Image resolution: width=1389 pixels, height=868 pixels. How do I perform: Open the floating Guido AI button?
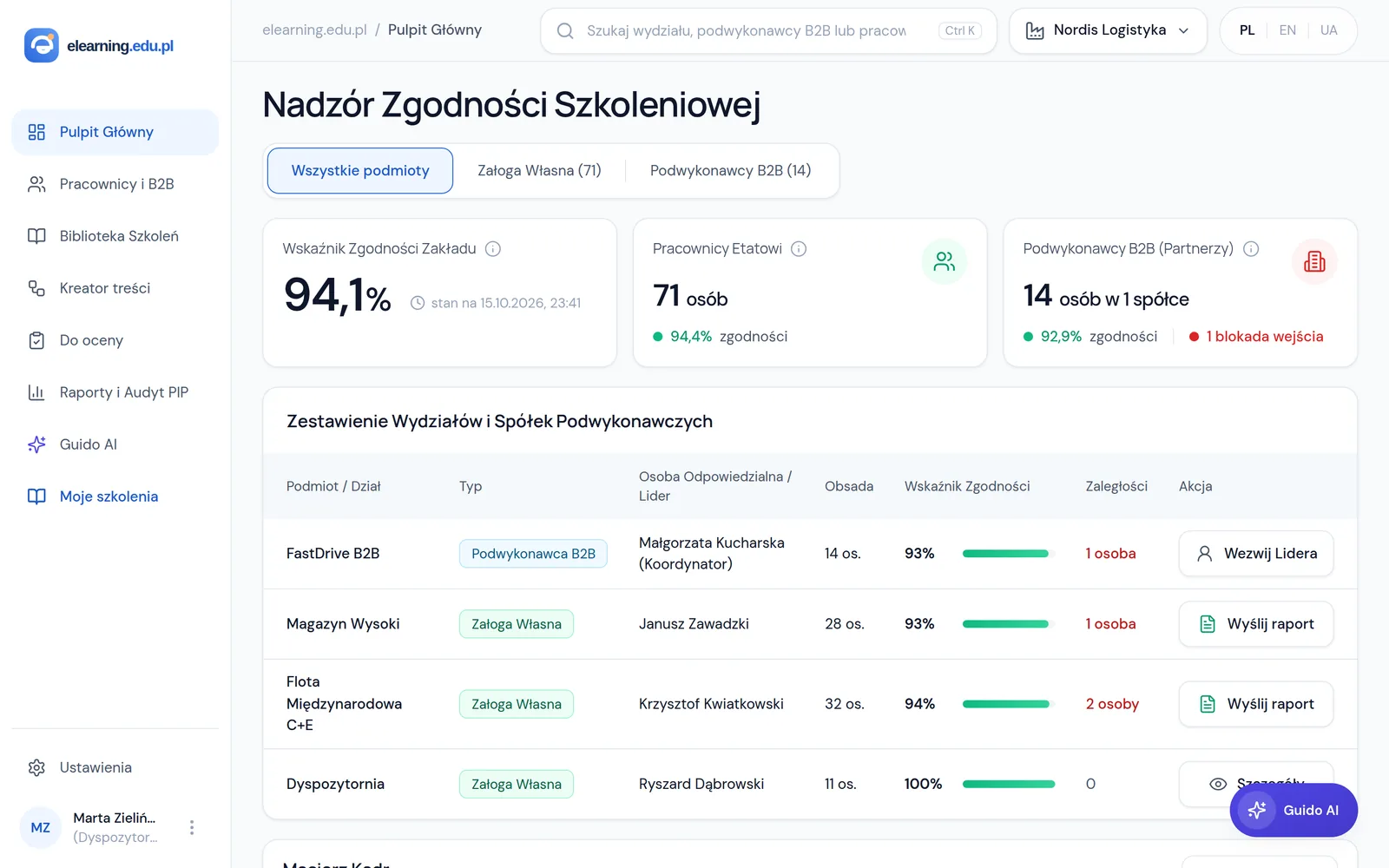(1294, 810)
